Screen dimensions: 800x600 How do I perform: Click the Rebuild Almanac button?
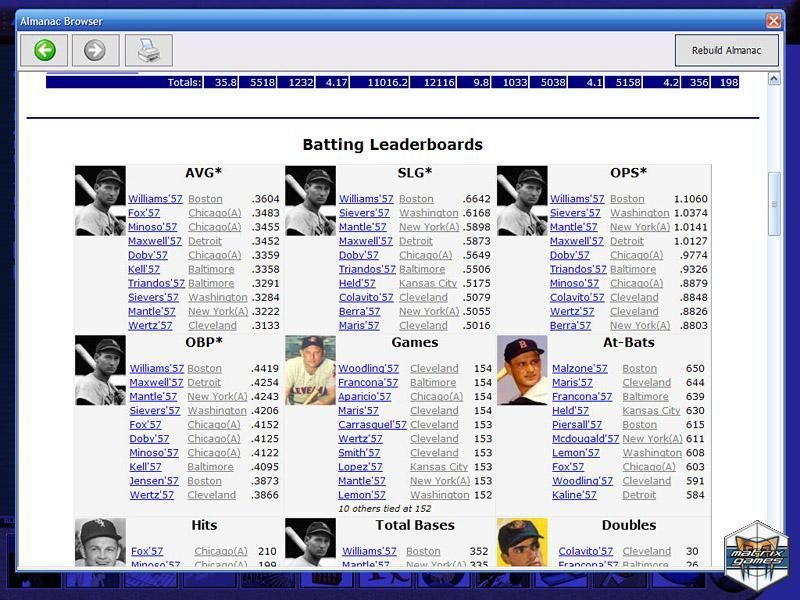(x=726, y=50)
